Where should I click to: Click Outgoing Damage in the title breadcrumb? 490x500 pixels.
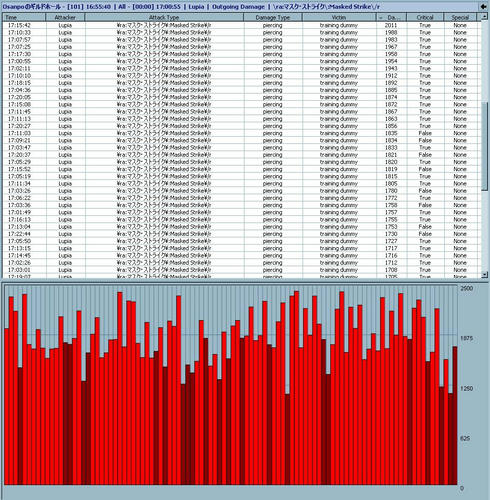[x=238, y=7]
